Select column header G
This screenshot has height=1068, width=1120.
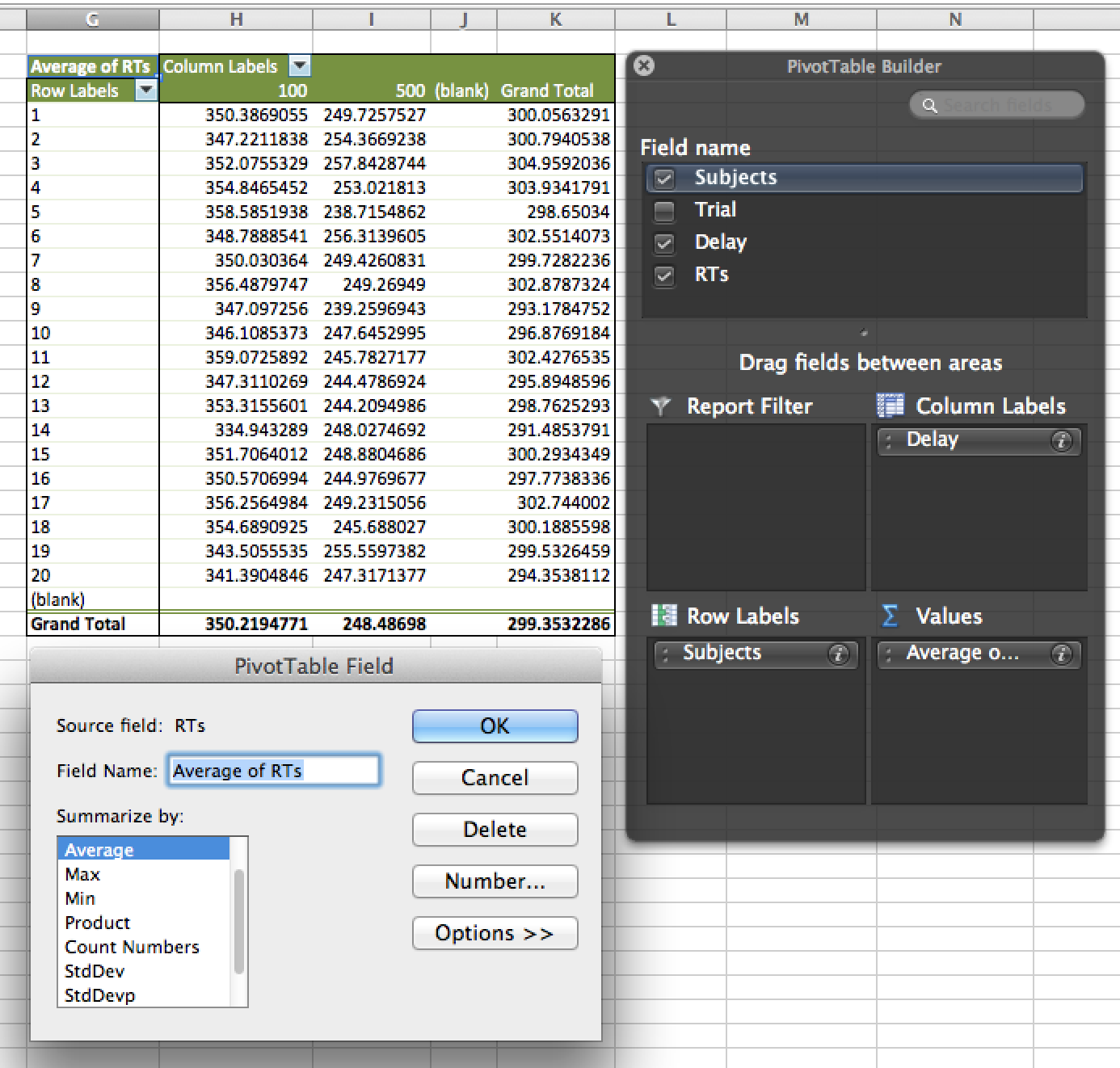(93, 19)
